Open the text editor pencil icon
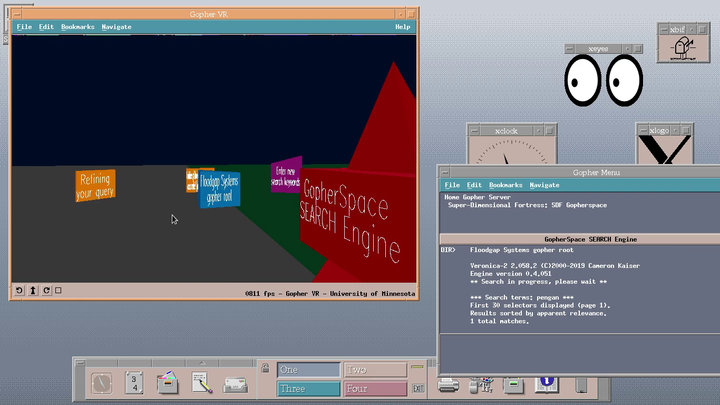The image size is (720, 405). point(201,382)
